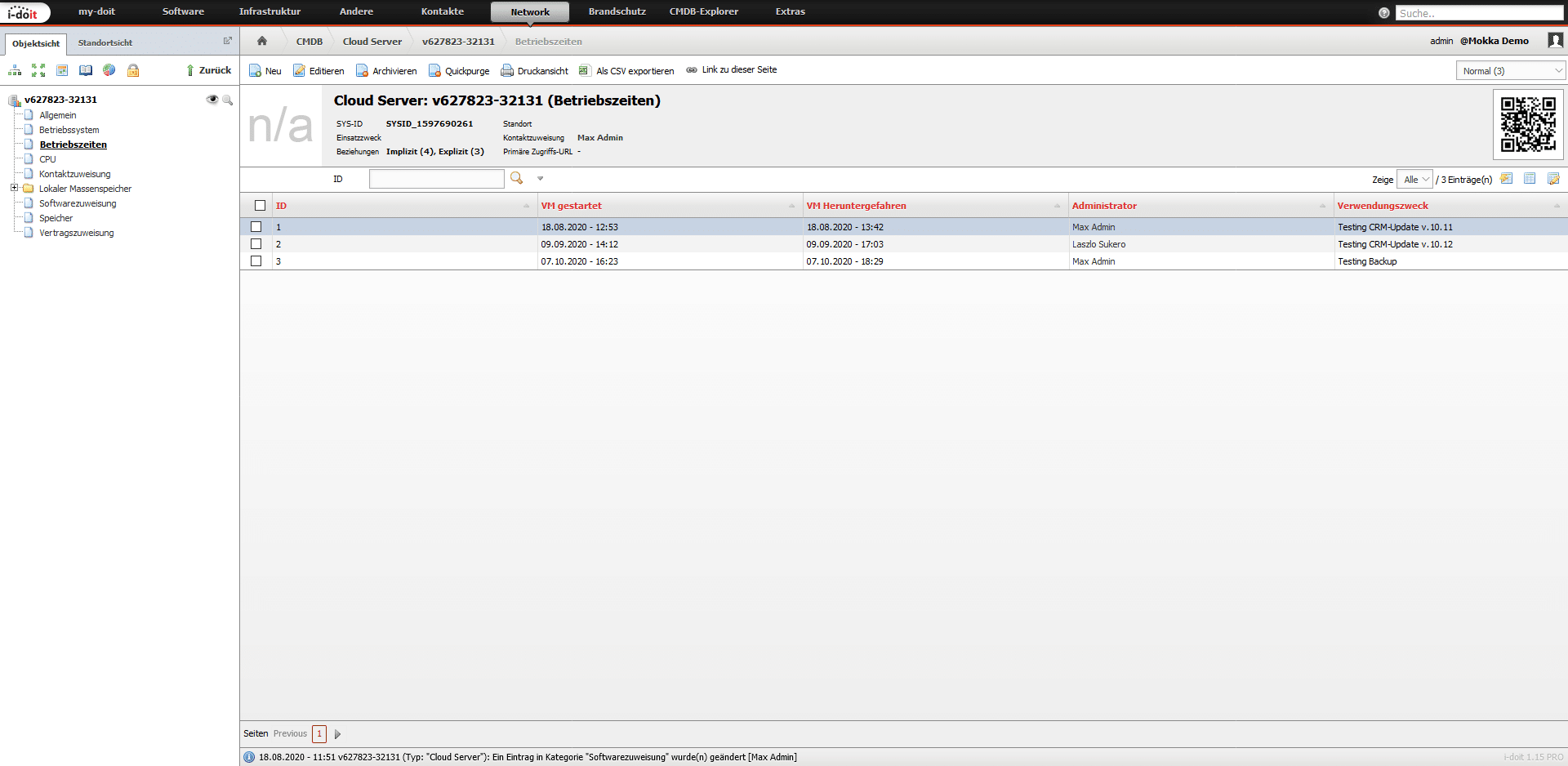Pop out the sidebar with external icon
Image resolution: width=1568 pixels, height=766 pixels.
click(228, 41)
